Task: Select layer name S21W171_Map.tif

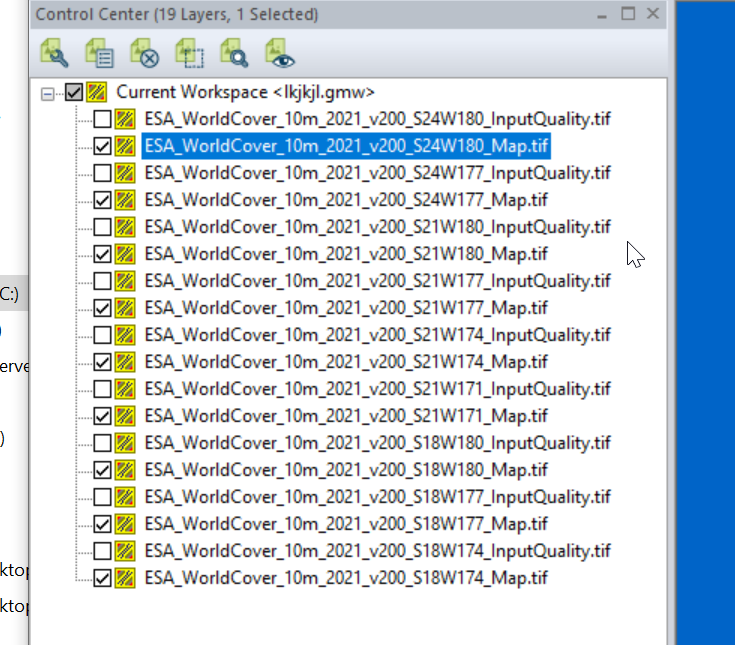Action: (346, 415)
